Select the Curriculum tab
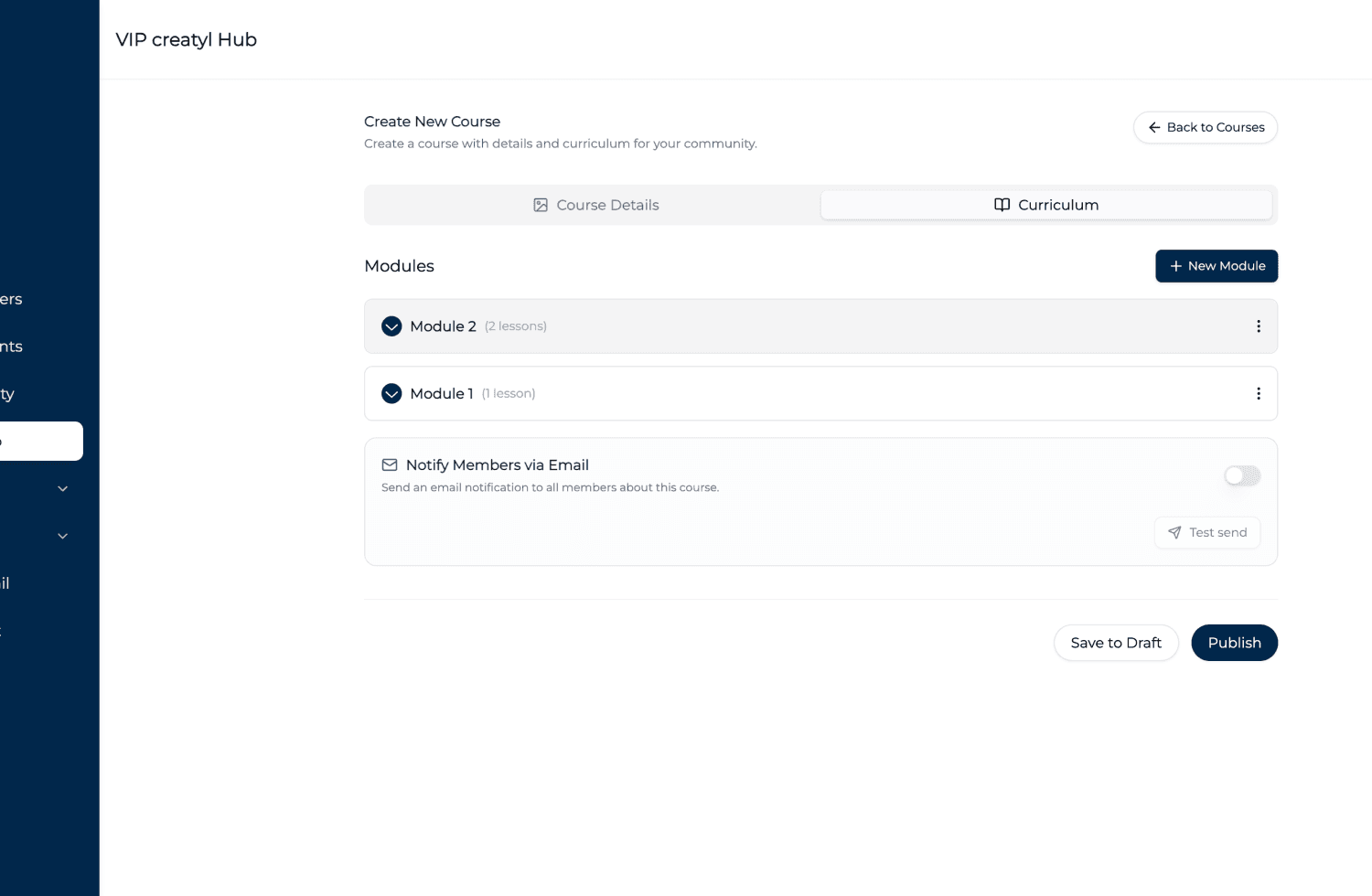This screenshot has height=896, width=1372. point(1046,205)
